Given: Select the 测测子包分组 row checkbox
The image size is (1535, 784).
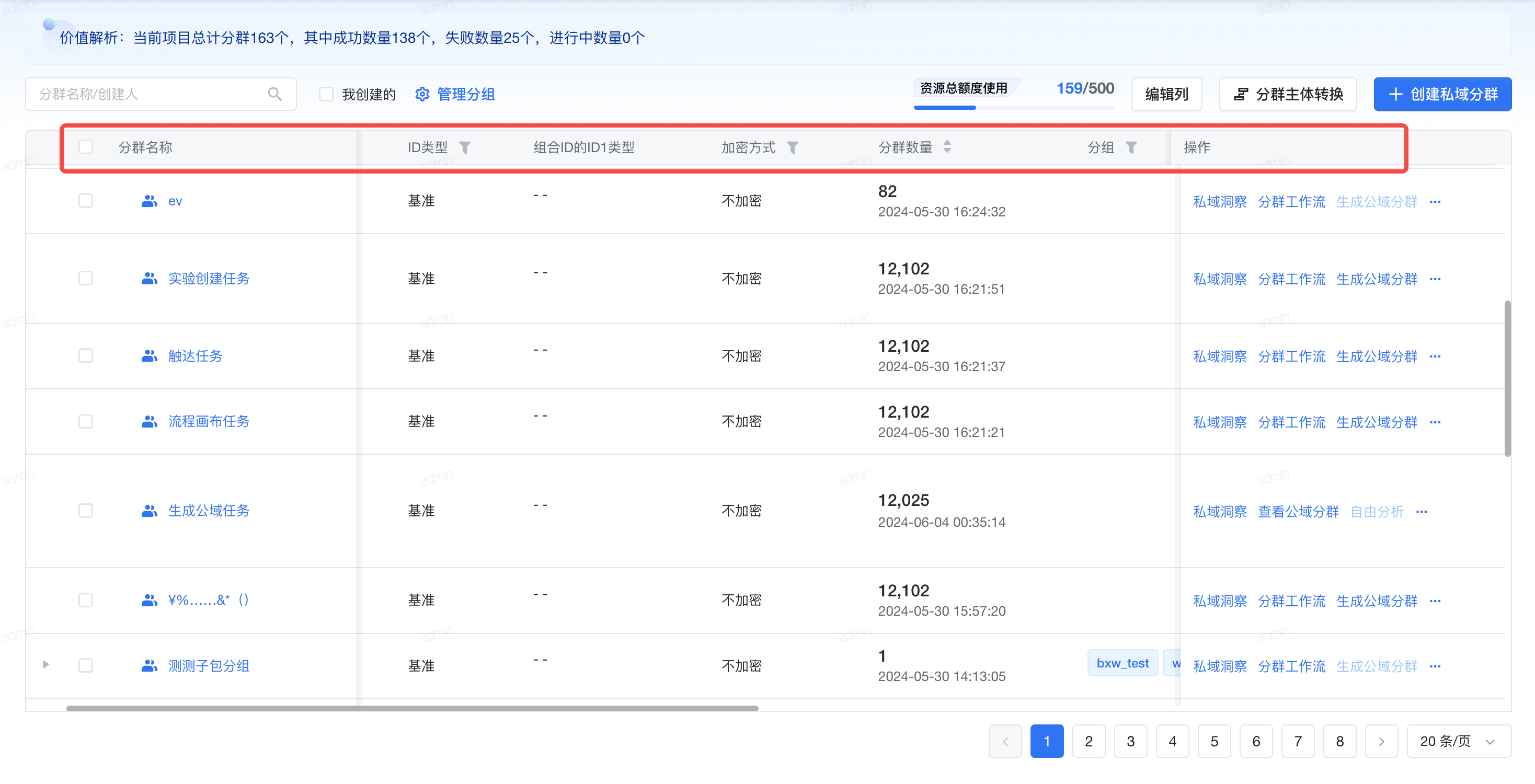Looking at the screenshot, I should tap(86, 665).
